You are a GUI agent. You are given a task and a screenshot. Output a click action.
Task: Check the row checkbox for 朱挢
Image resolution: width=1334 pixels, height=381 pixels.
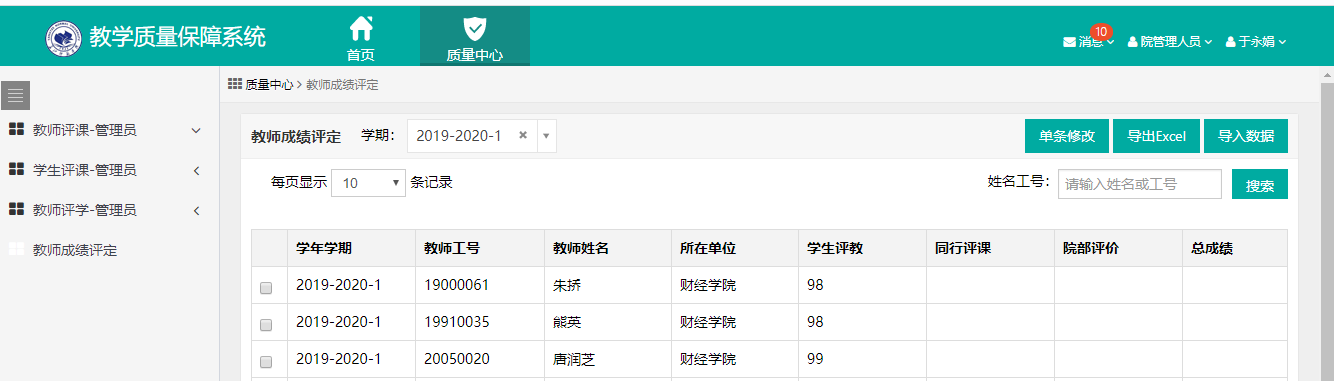tap(266, 288)
